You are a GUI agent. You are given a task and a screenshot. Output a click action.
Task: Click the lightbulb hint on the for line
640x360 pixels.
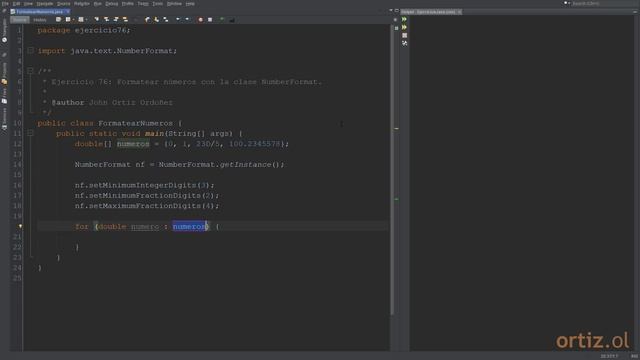click(20, 226)
